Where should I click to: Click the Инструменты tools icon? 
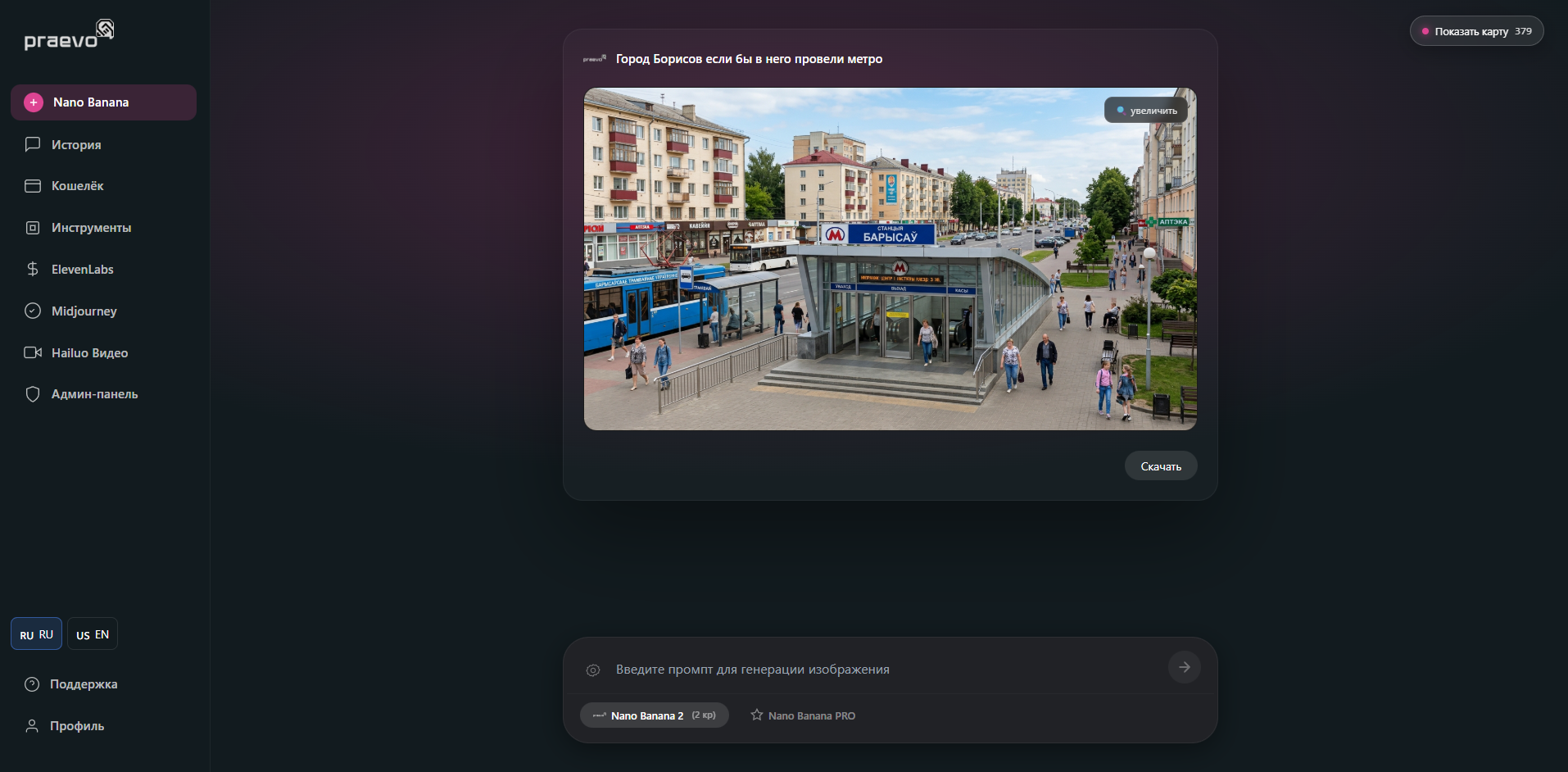pyautogui.click(x=33, y=228)
